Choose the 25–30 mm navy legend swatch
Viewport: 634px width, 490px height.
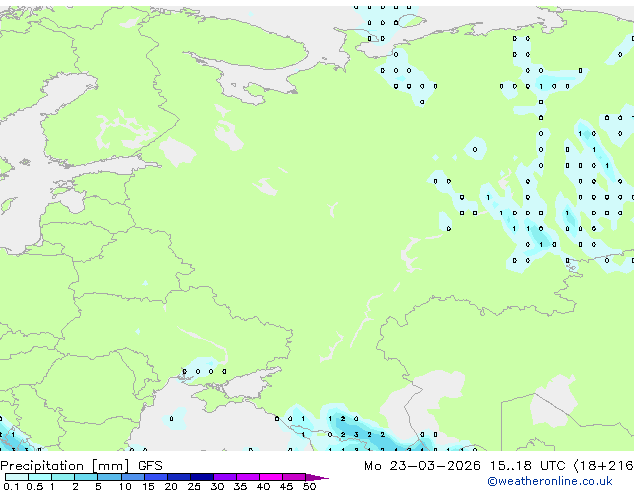tap(202, 477)
